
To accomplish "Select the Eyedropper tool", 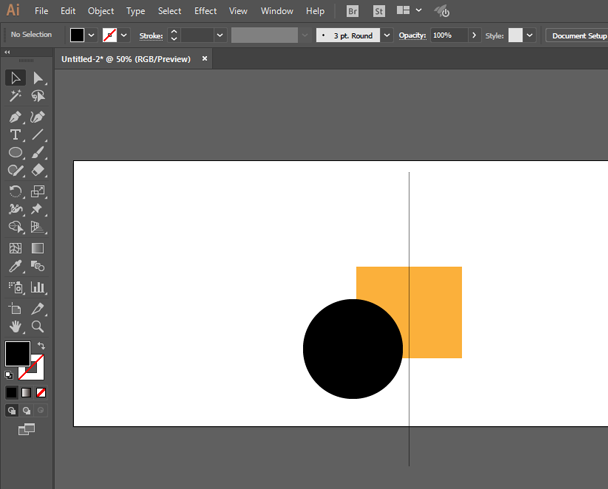I will 16,267.
